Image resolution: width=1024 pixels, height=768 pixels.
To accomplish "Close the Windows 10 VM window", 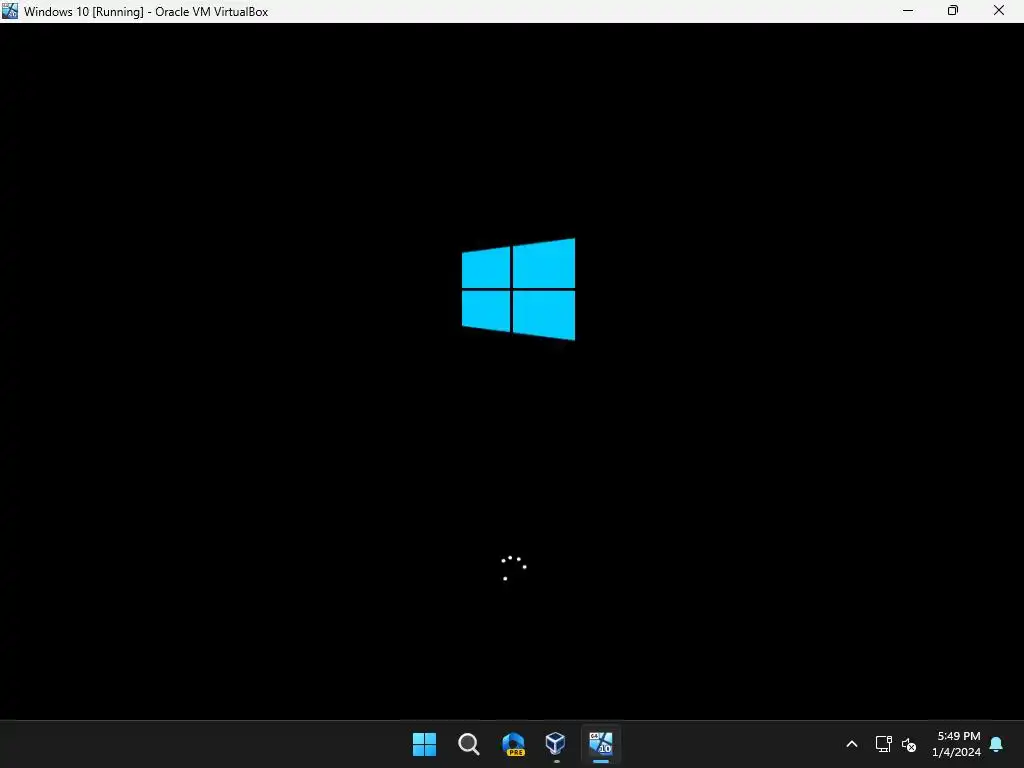I will pyautogui.click(x=999, y=11).
